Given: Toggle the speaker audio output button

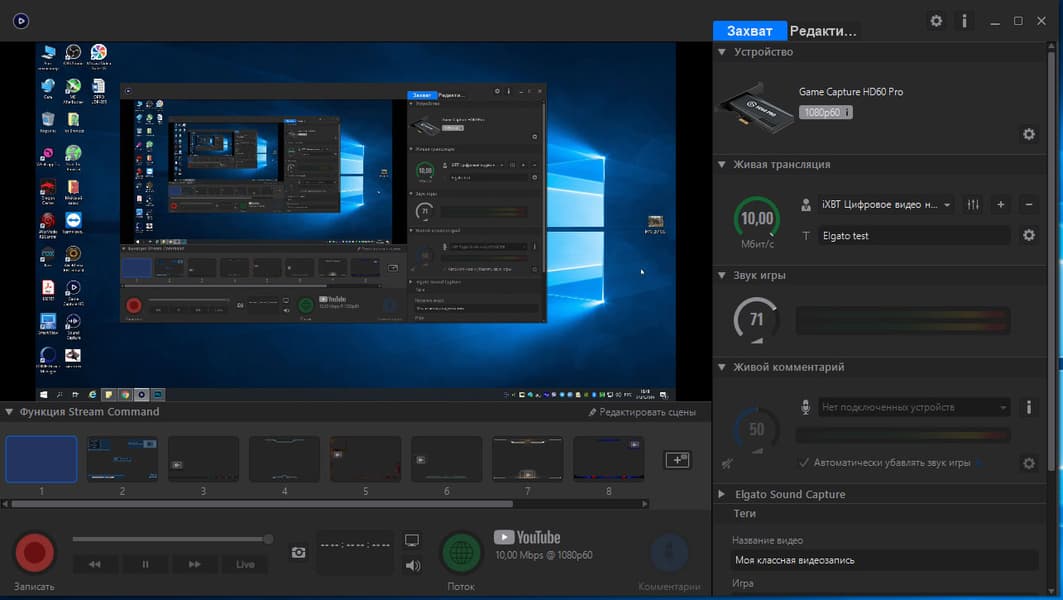Looking at the screenshot, I should [412, 566].
